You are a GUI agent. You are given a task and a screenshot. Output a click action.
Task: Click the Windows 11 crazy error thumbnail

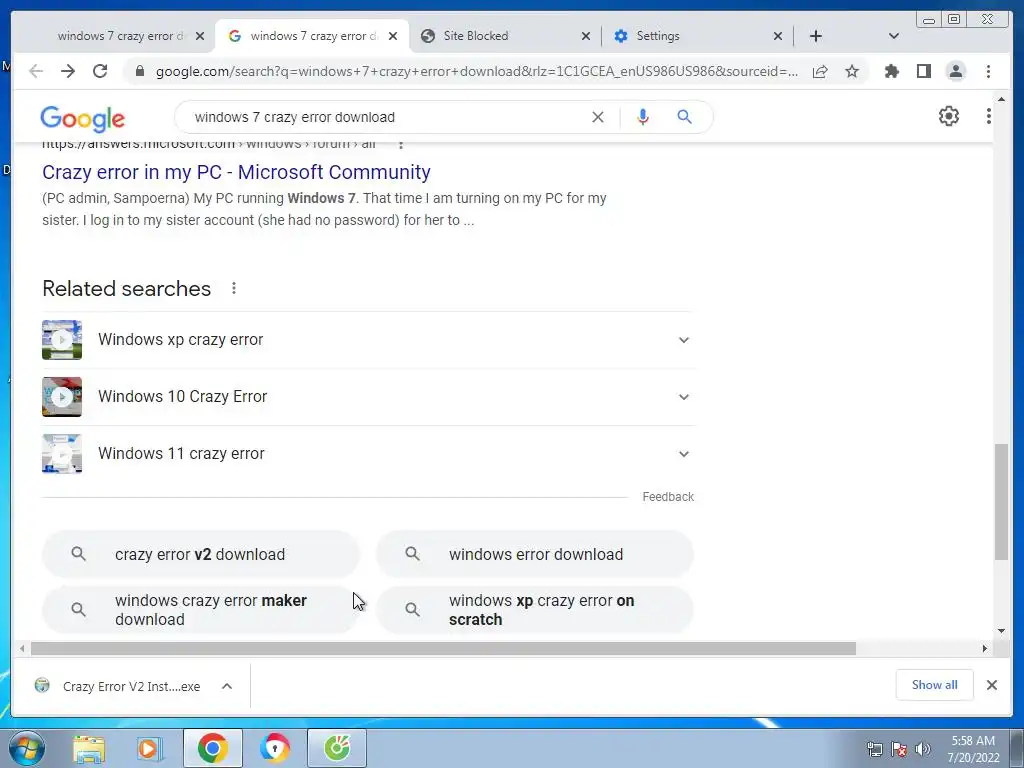coord(62,453)
